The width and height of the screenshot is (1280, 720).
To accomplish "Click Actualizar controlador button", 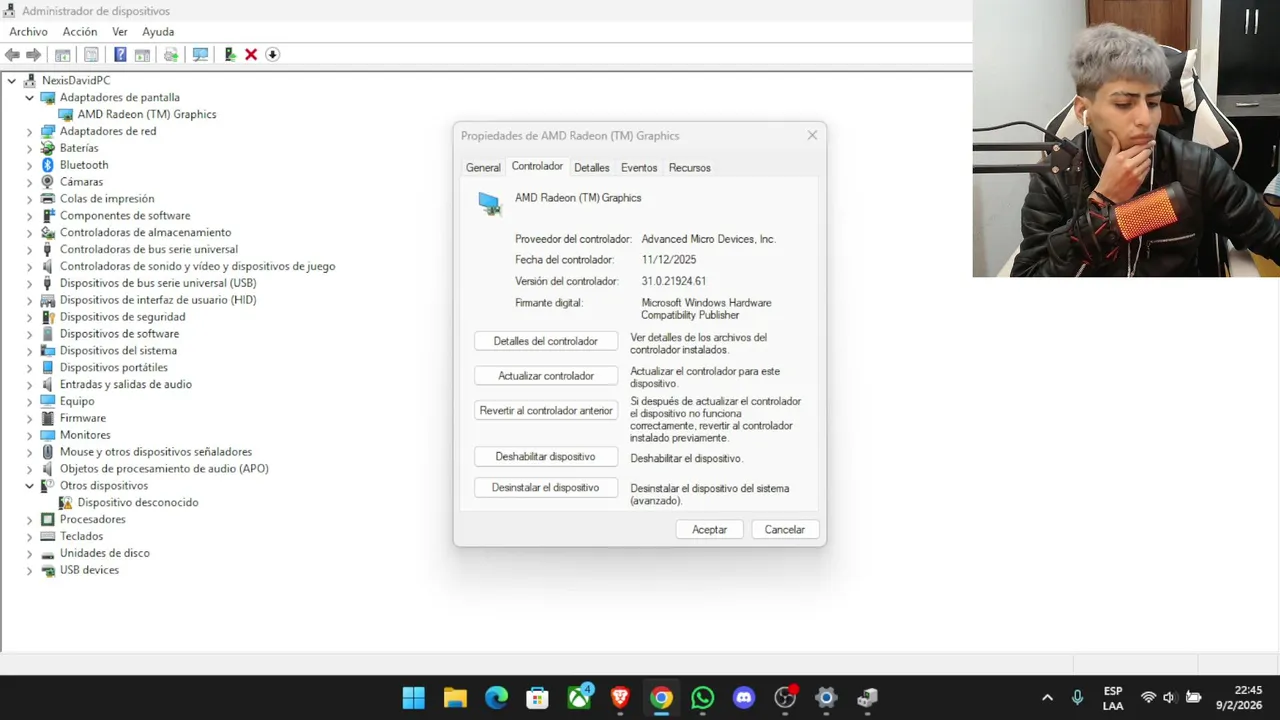I will [x=546, y=376].
